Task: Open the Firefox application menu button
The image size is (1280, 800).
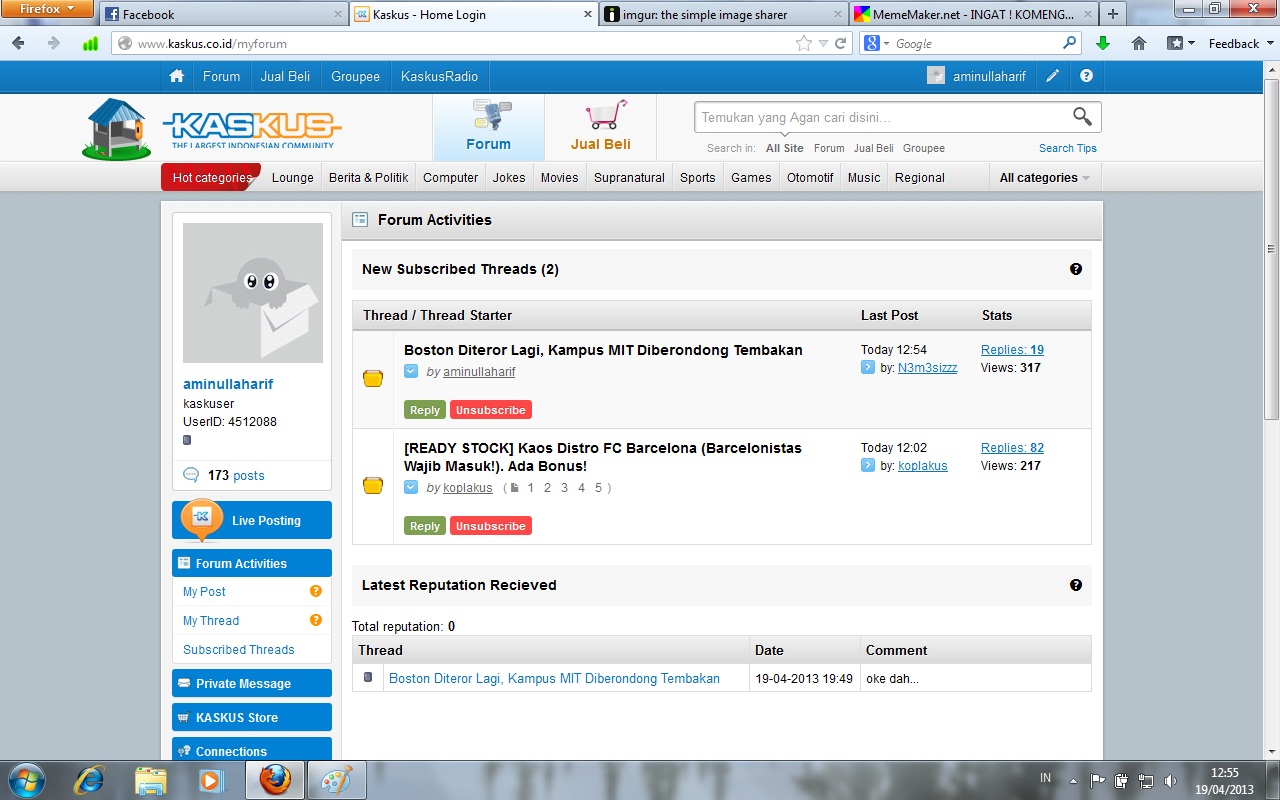Action: tap(48, 9)
